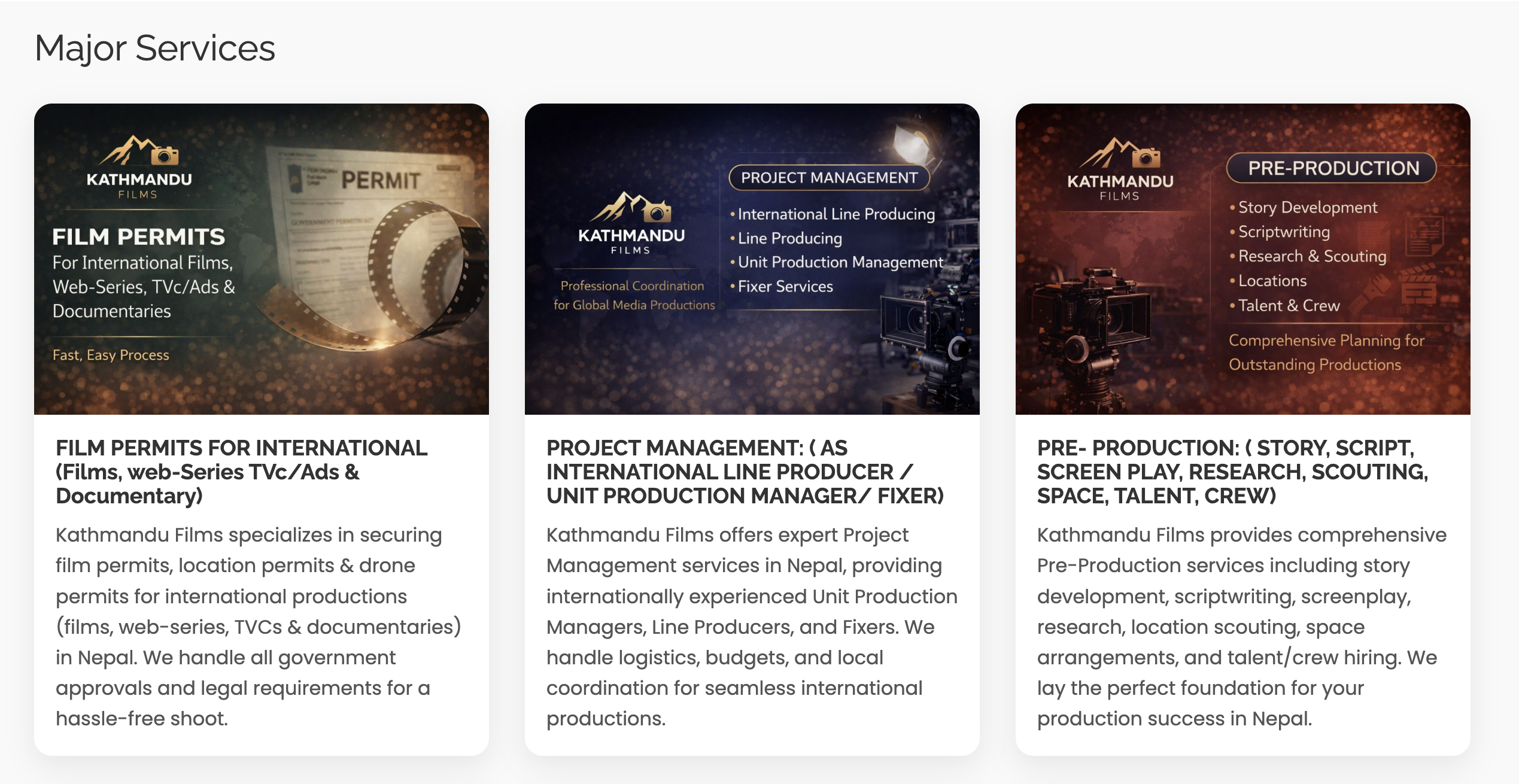Click the PROJECT MANAGEMENT pill label
This screenshot has width=1519, height=784.
point(829,178)
